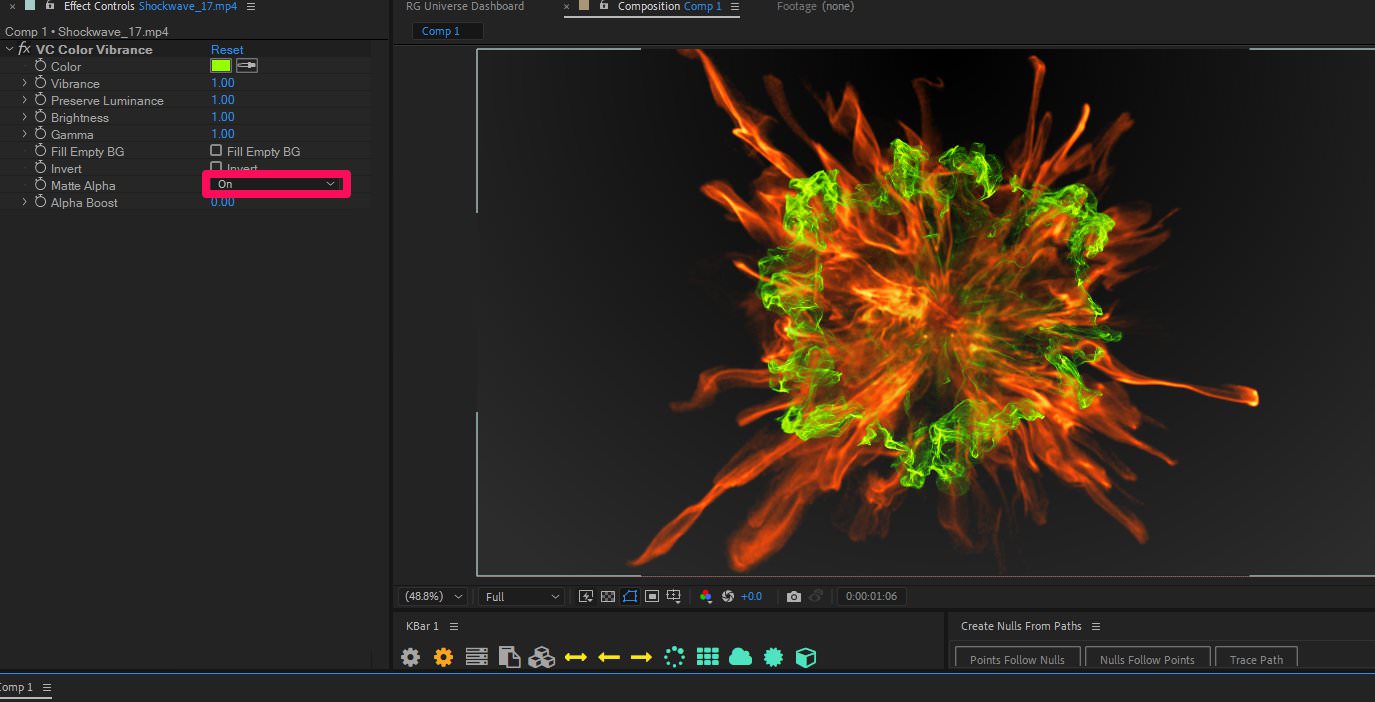Open the magnification ratio dropdown showing 48.8%
The height and width of the screenshot is (702, 1375).
(431, 595)
